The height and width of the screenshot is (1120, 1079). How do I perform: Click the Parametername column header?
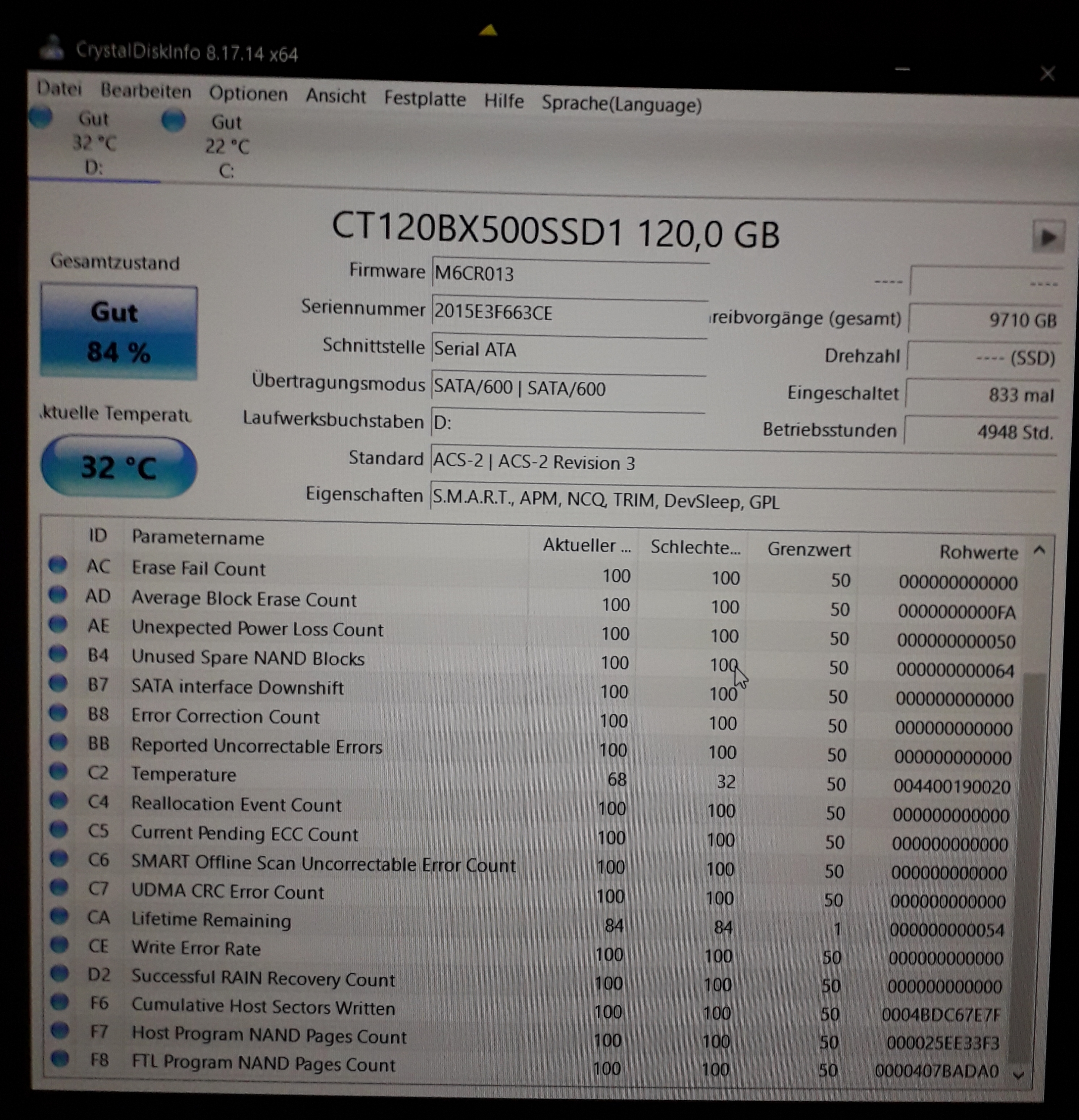(x=198, y=538)
